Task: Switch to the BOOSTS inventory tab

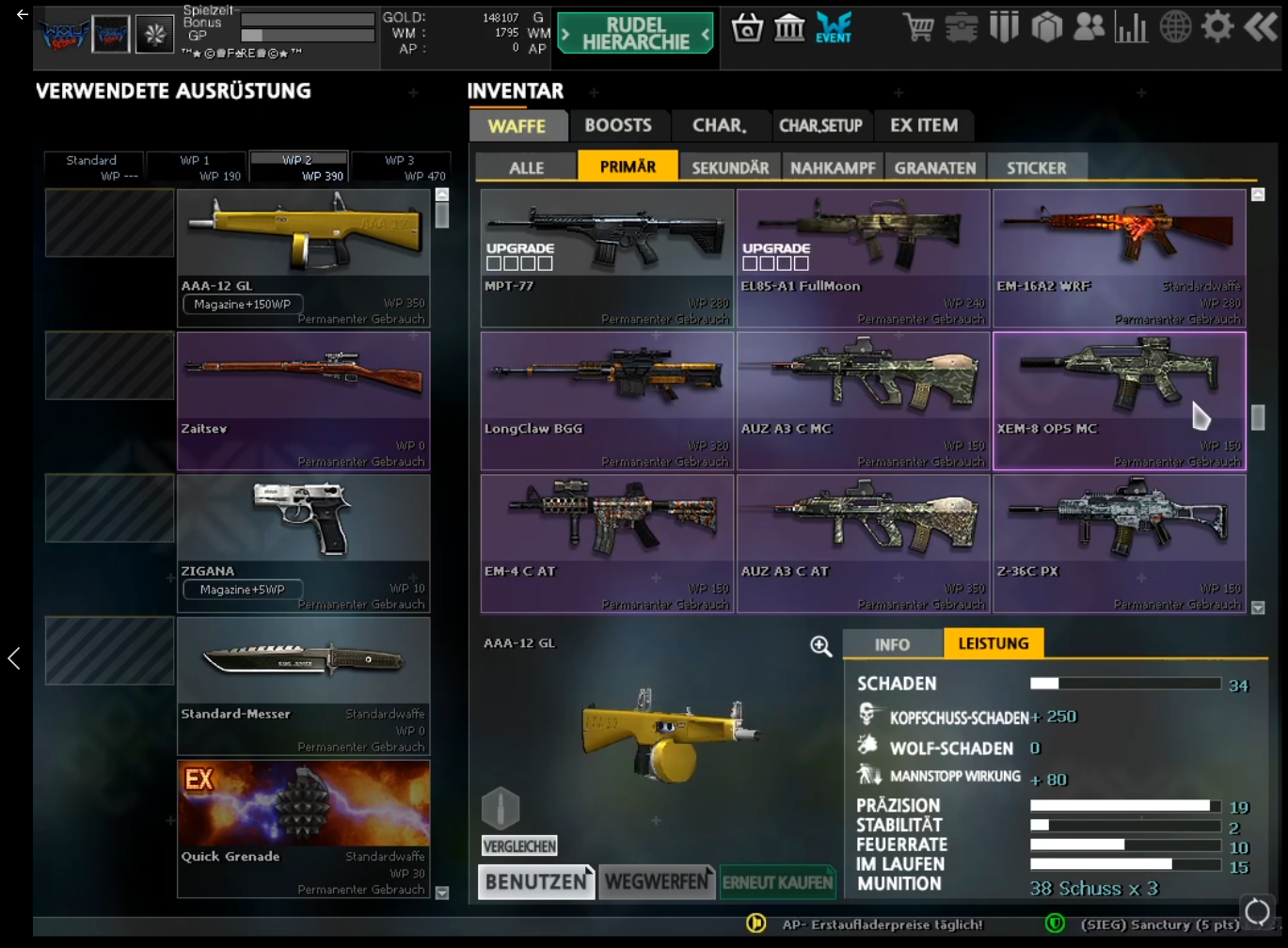Action: (x=618, y=125)
